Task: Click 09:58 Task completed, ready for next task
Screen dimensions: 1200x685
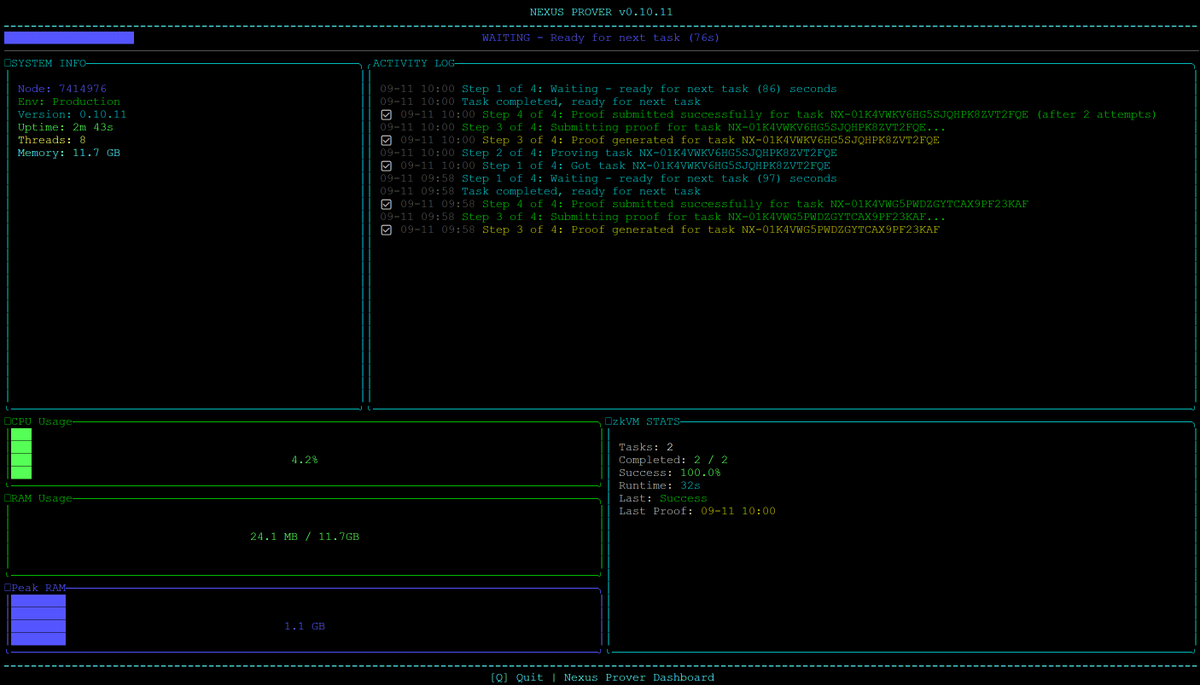Action: tap(540, 192)
